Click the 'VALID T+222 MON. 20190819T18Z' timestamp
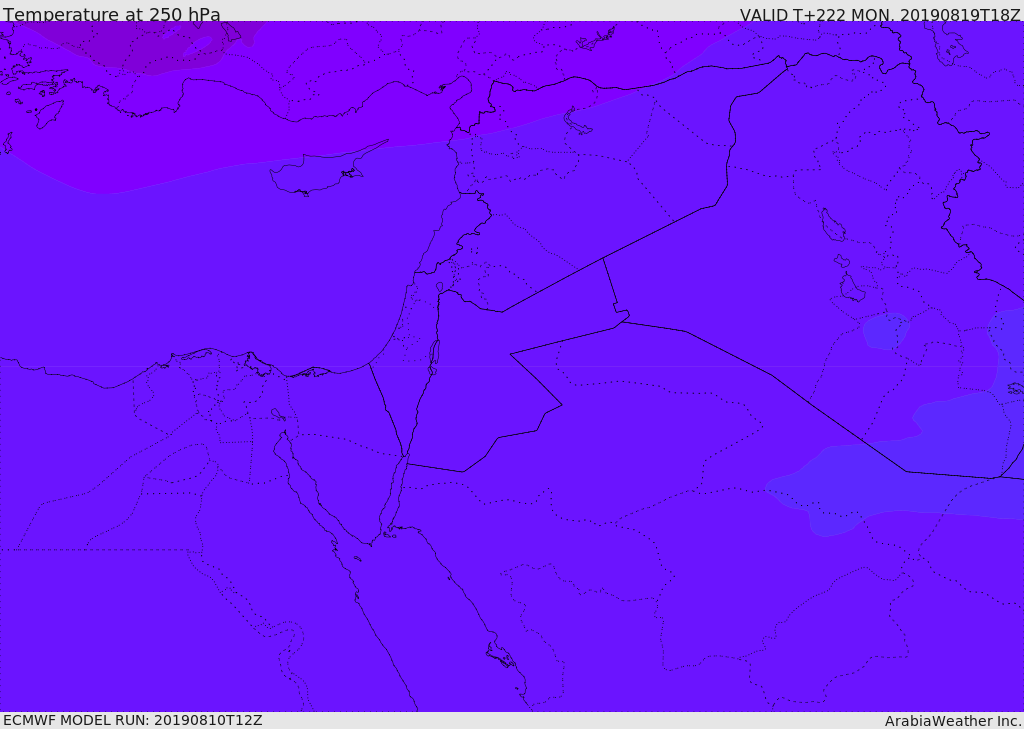Image resolution: width=1024 pixels, height=729 pixels. pos(880,15)
